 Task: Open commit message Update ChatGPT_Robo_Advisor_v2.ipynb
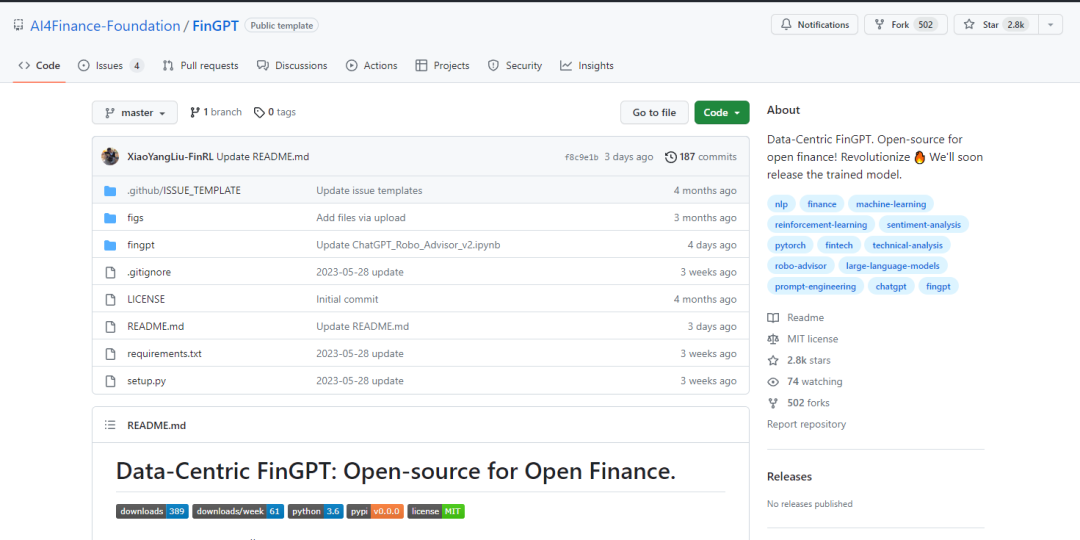(x=408, y=245)
